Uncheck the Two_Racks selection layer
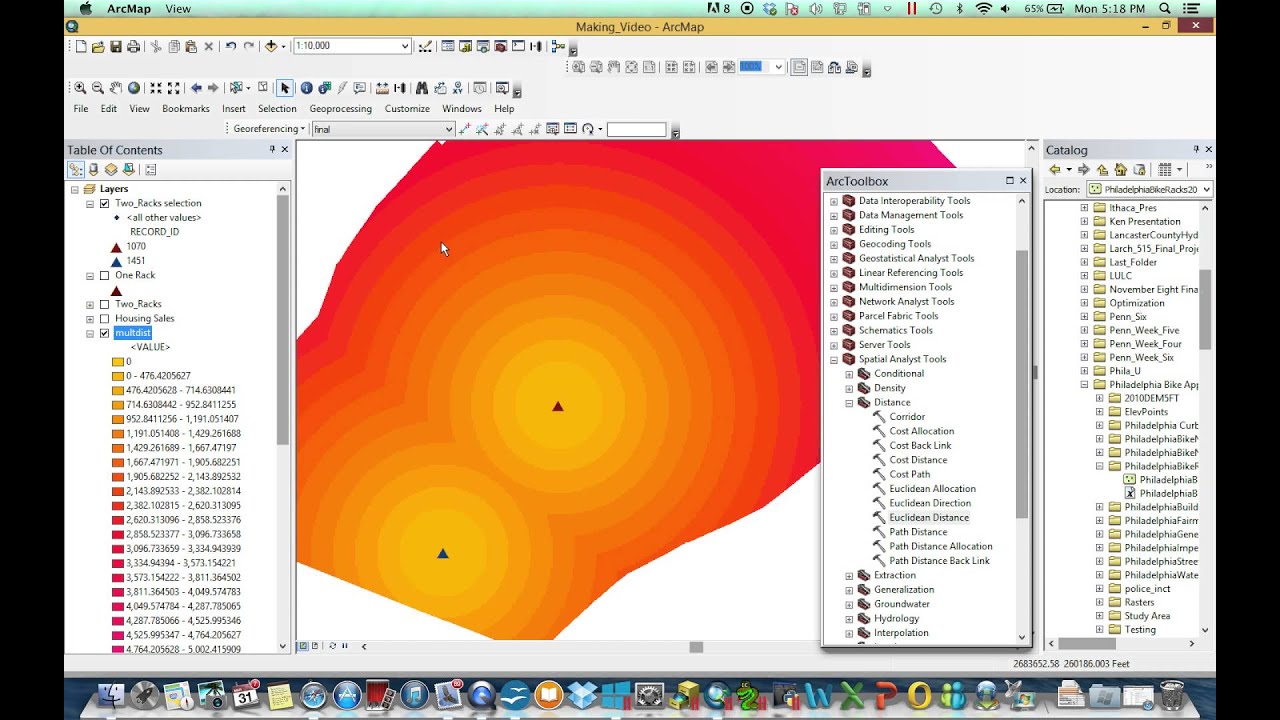 point(104,203)
